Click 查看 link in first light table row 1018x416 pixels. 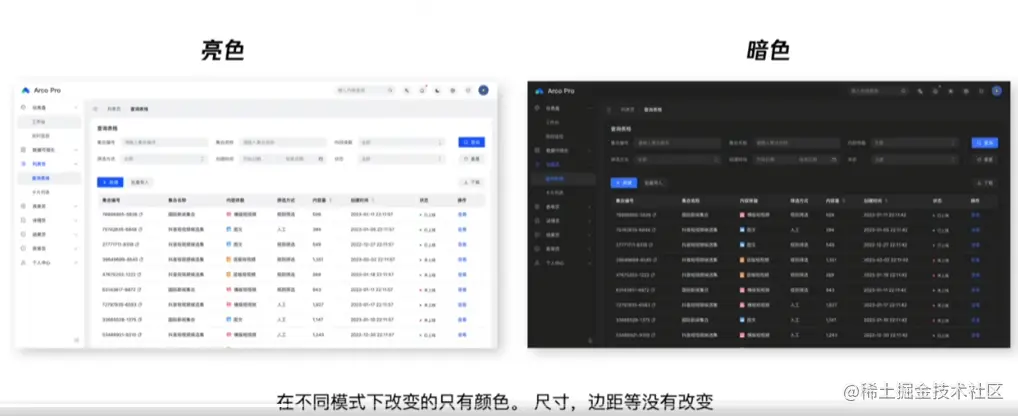pos(462,214)
